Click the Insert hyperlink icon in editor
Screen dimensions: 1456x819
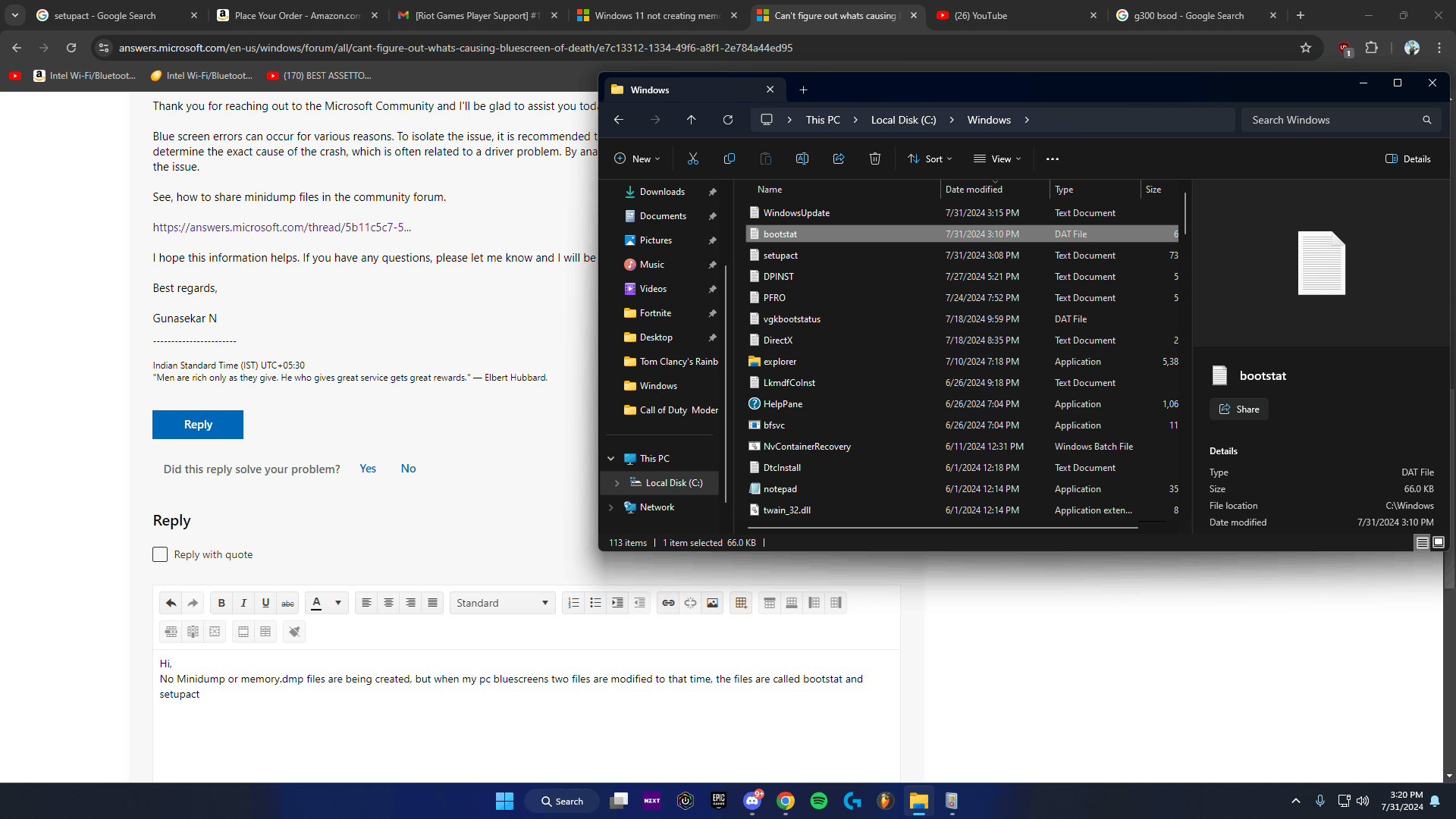pyautogui.click(x=668, y=603)
